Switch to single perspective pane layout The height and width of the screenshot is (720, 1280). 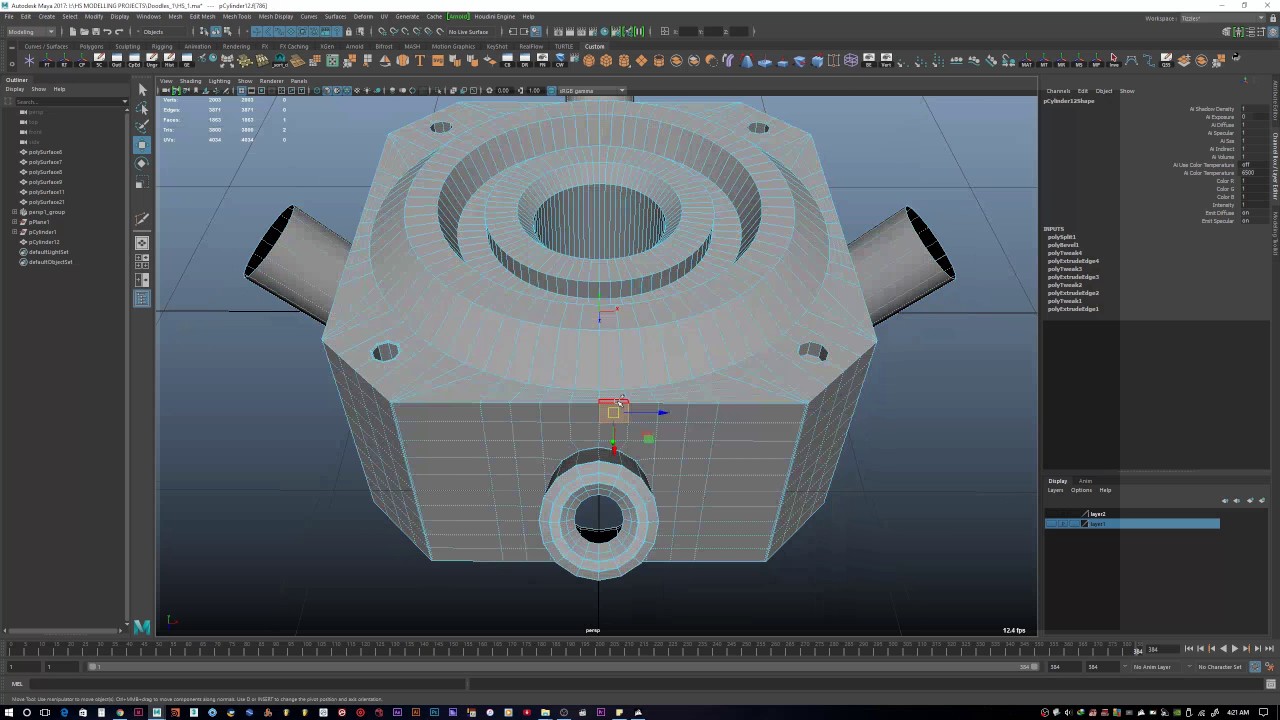(142, 243)
